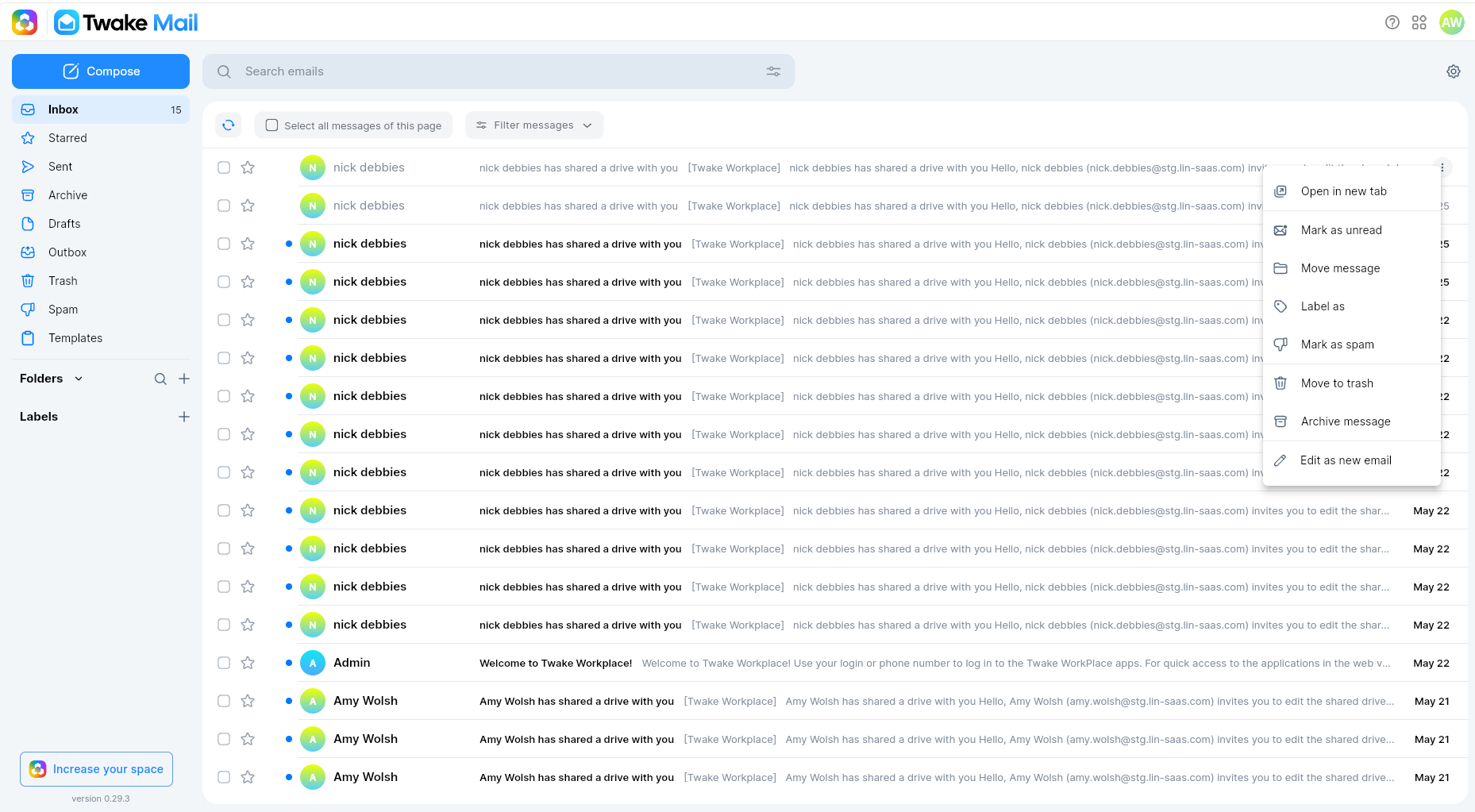Image resolution: width=1475 pixels, height=812 pixels.
Task: Select checkbox of third nick debbies email
Action: click(x=224, y=244)
